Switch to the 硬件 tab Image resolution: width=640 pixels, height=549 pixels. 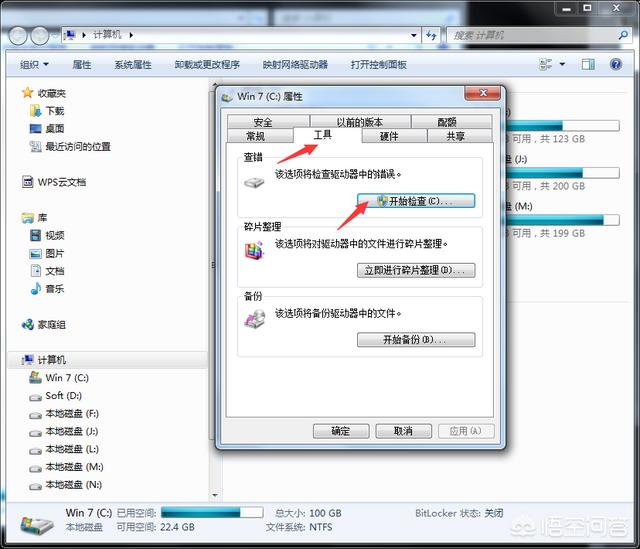tap(394, 136)
